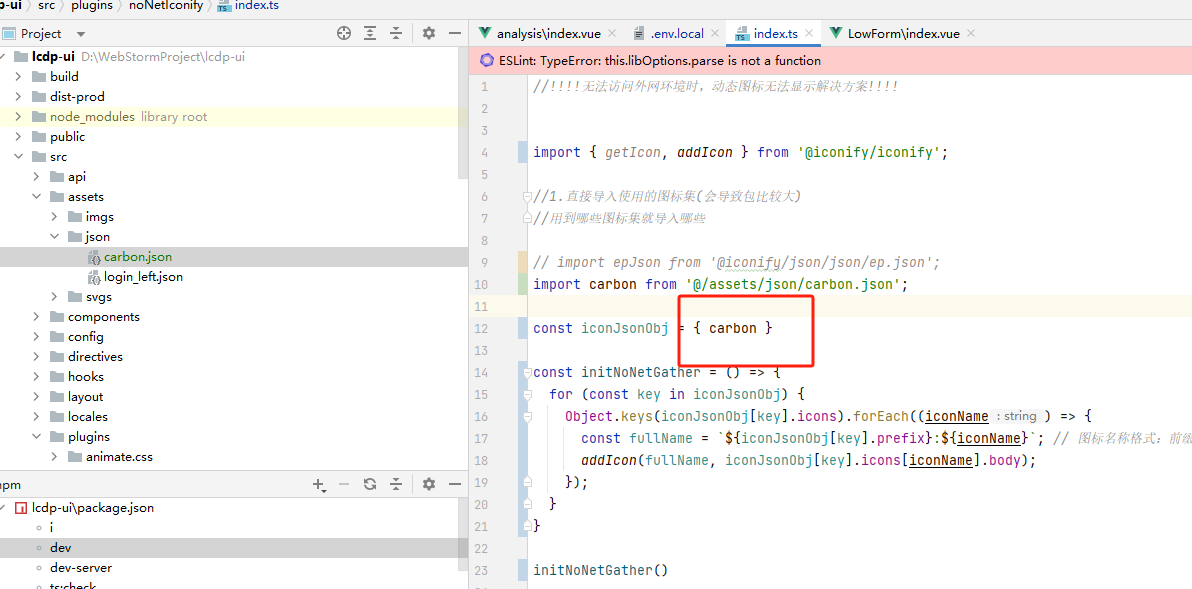The height and width of the screenshot is (589, 1192).
Task: Close the LowForm\index.vue tab
Action: (x=971, y=33)
